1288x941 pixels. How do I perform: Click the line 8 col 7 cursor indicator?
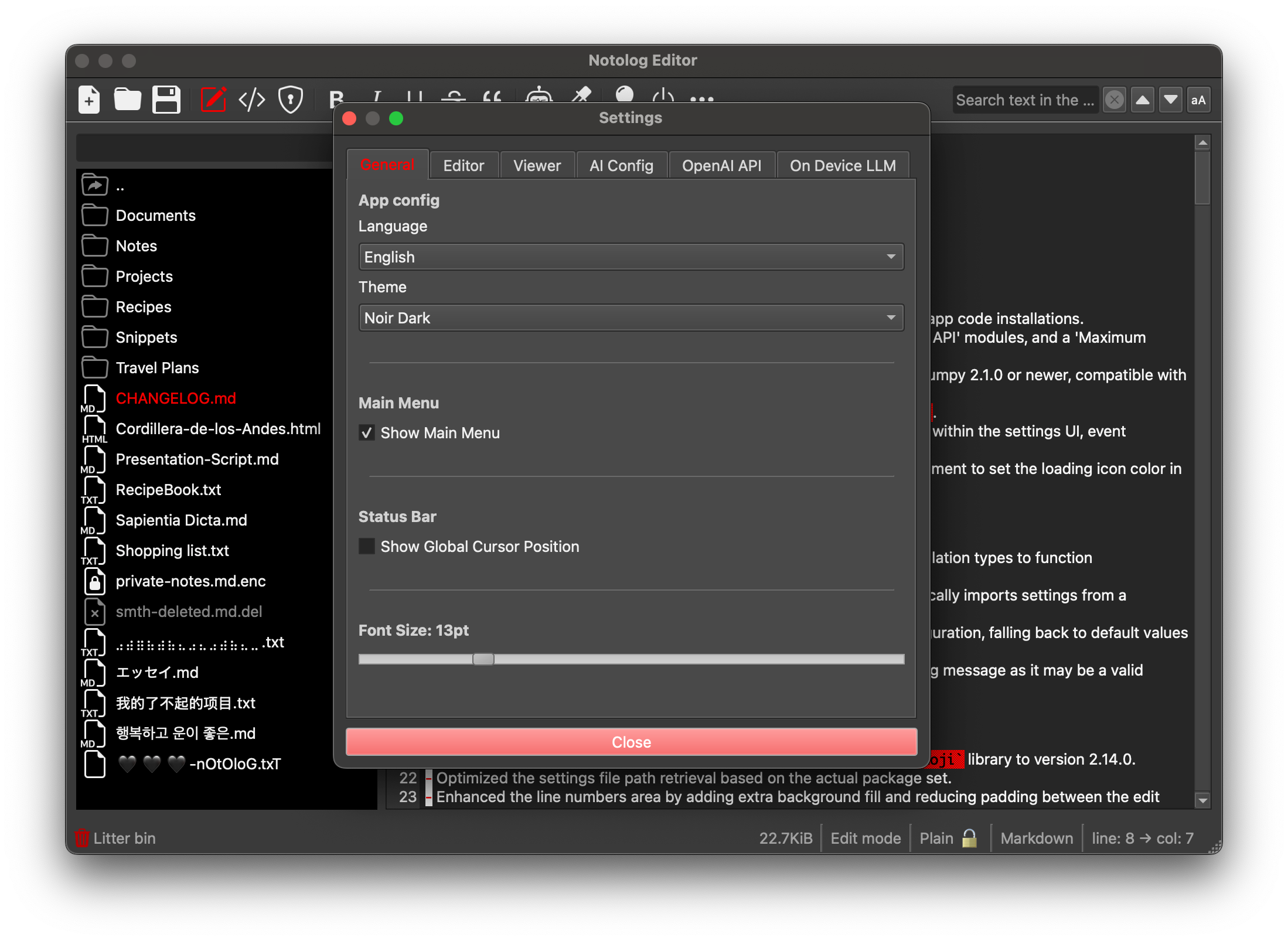click(x=1142, y=838)
